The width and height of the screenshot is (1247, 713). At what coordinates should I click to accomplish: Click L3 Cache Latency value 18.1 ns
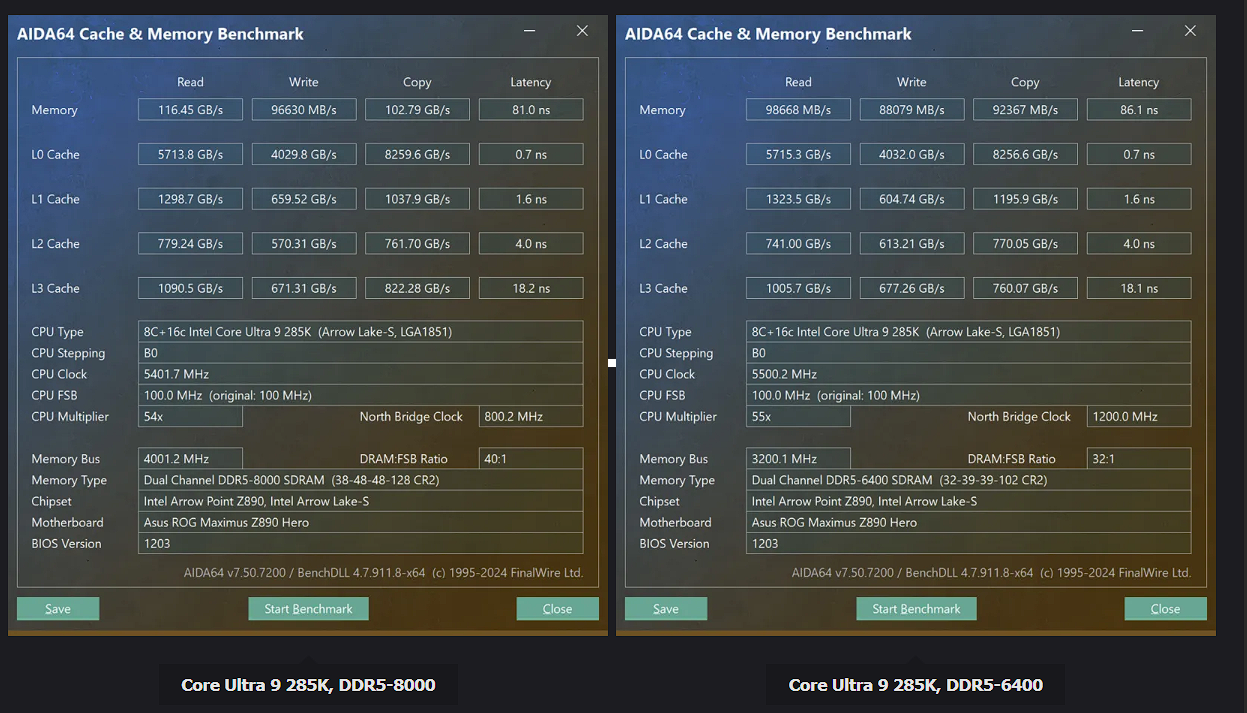point(1139,288)
